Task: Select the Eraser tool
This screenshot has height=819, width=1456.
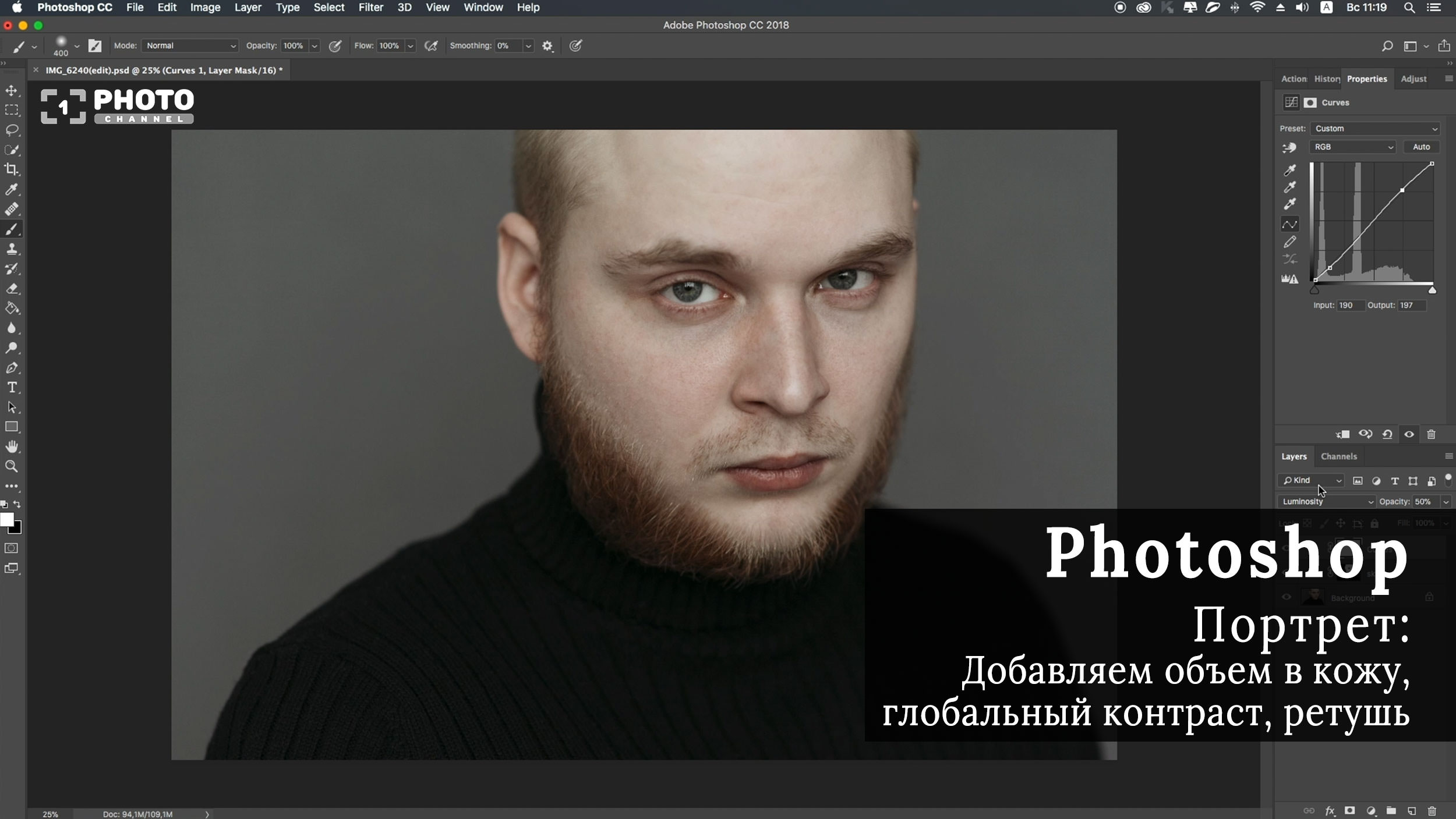Action: [12, 289]
